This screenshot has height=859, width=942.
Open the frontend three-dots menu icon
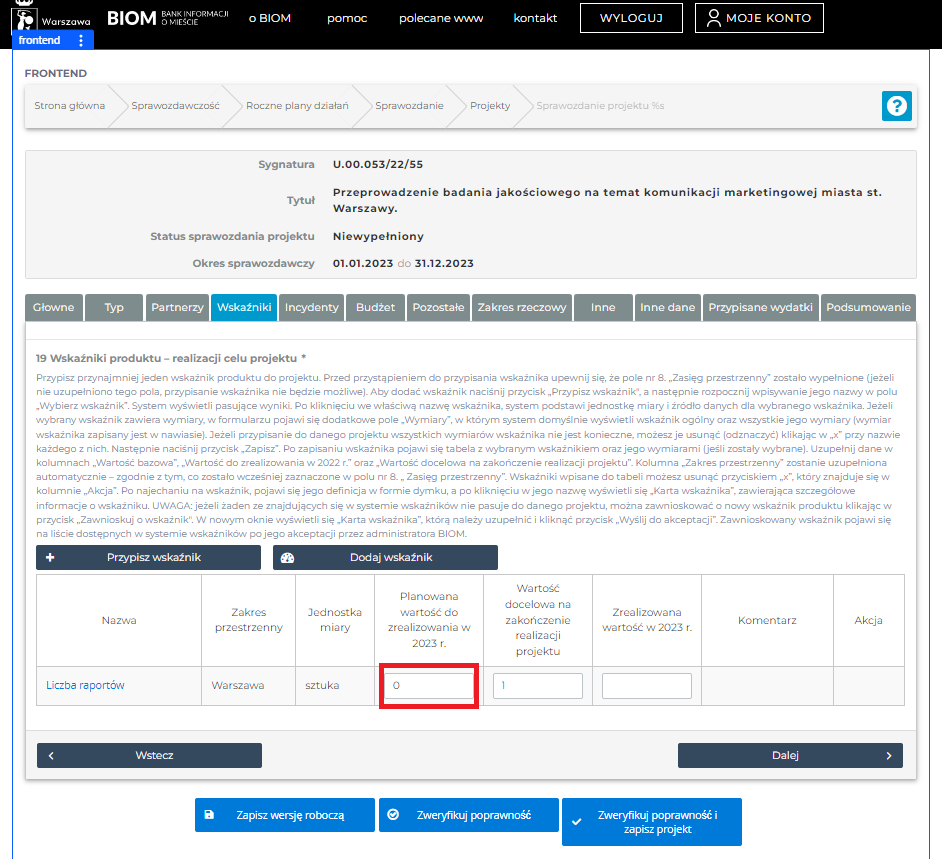[x=81, y=40]
